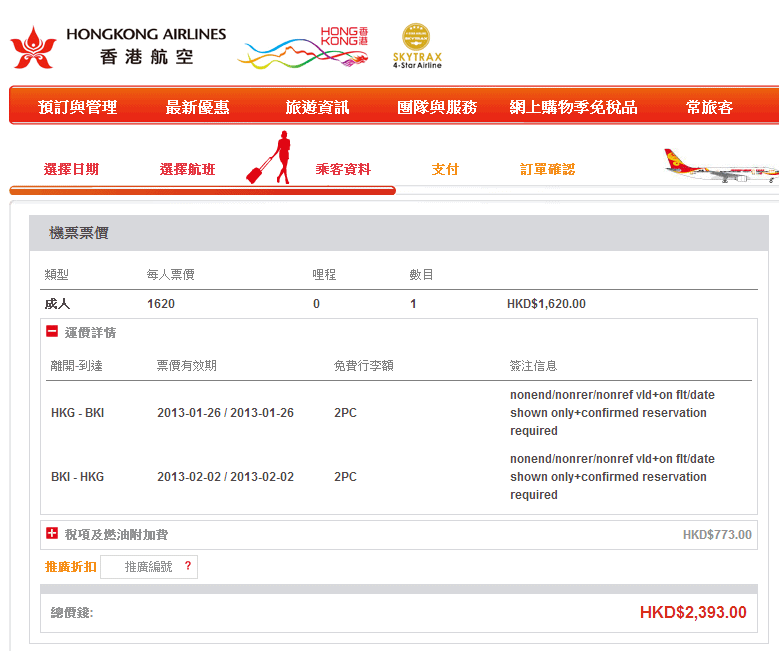Screen dimensions: 779x651
Task: Click the airplane image on the right
Action: tap(720, 165)
